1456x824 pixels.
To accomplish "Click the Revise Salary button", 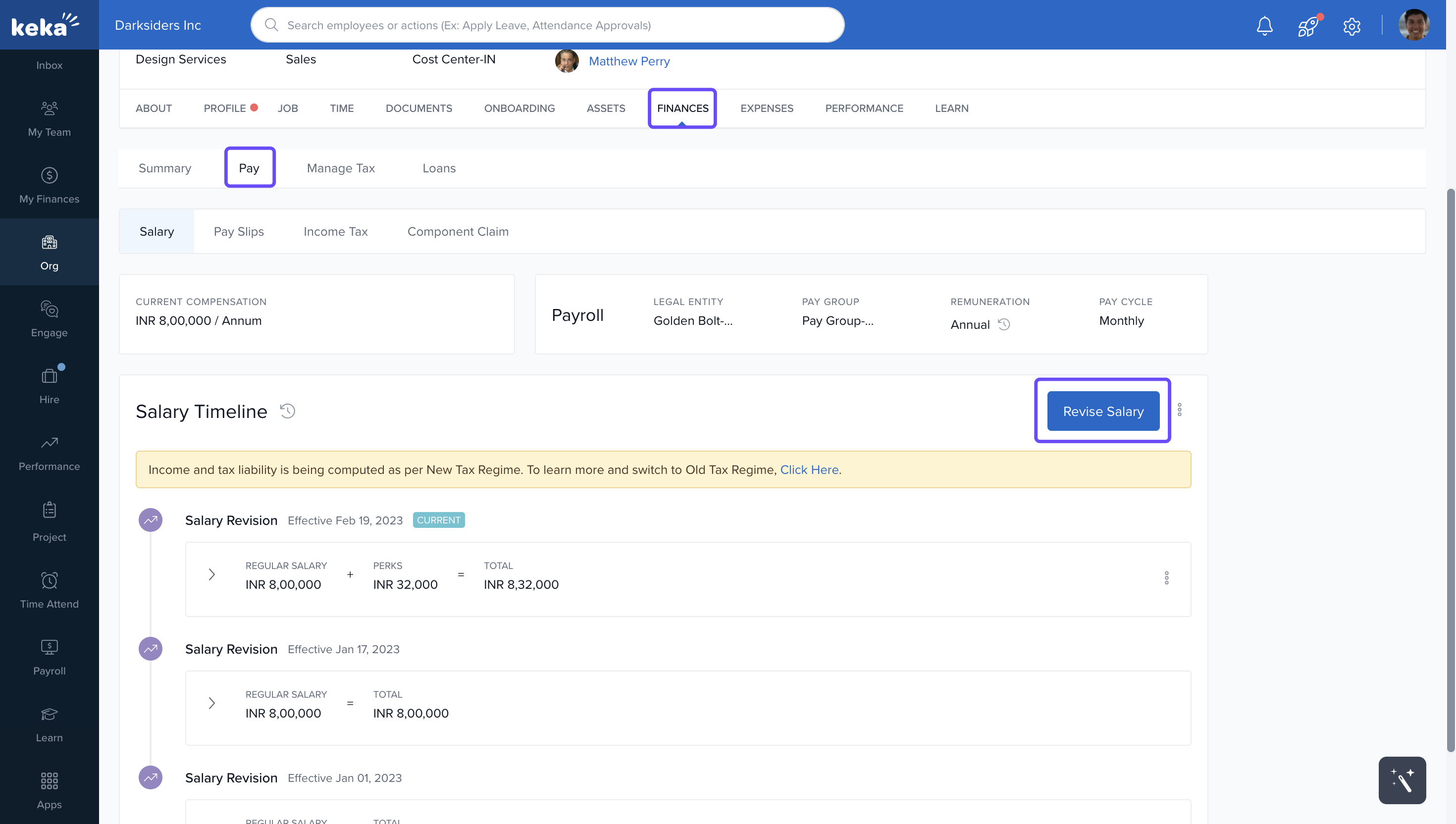I will click(x=1103, y=412).
